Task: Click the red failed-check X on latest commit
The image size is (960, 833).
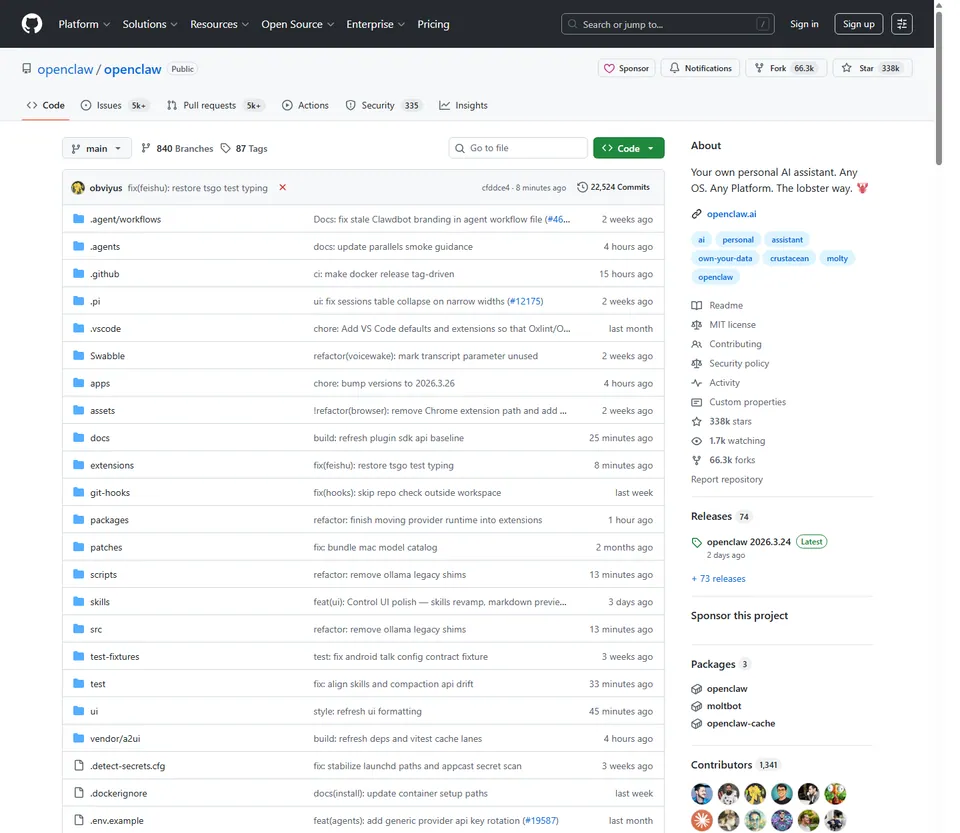Action: tap(282, 187)
